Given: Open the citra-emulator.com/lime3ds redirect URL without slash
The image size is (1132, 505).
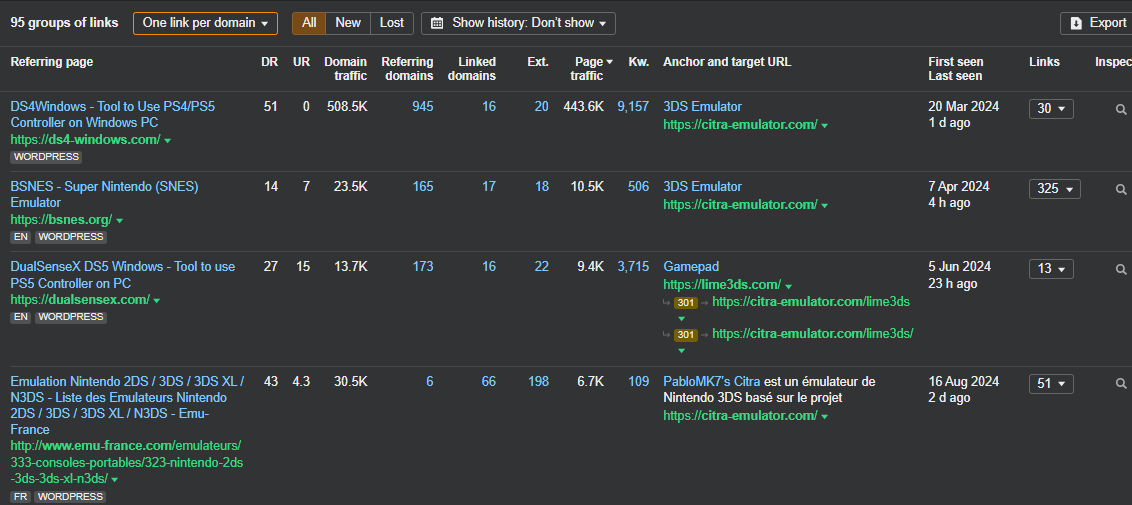Looking at the screenshot, I should click(811, 302).
